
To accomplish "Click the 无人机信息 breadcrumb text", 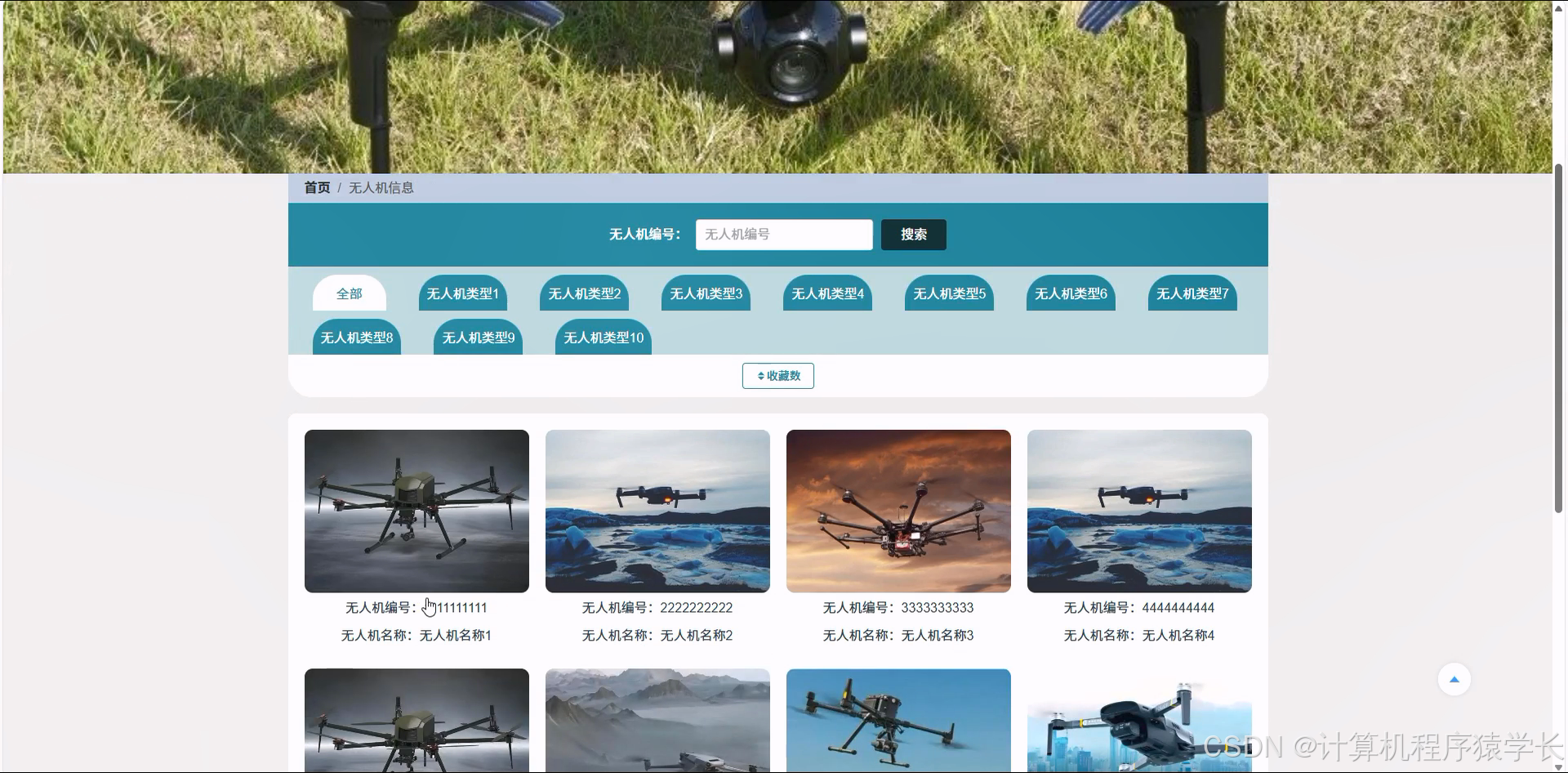I will point(381,188).
